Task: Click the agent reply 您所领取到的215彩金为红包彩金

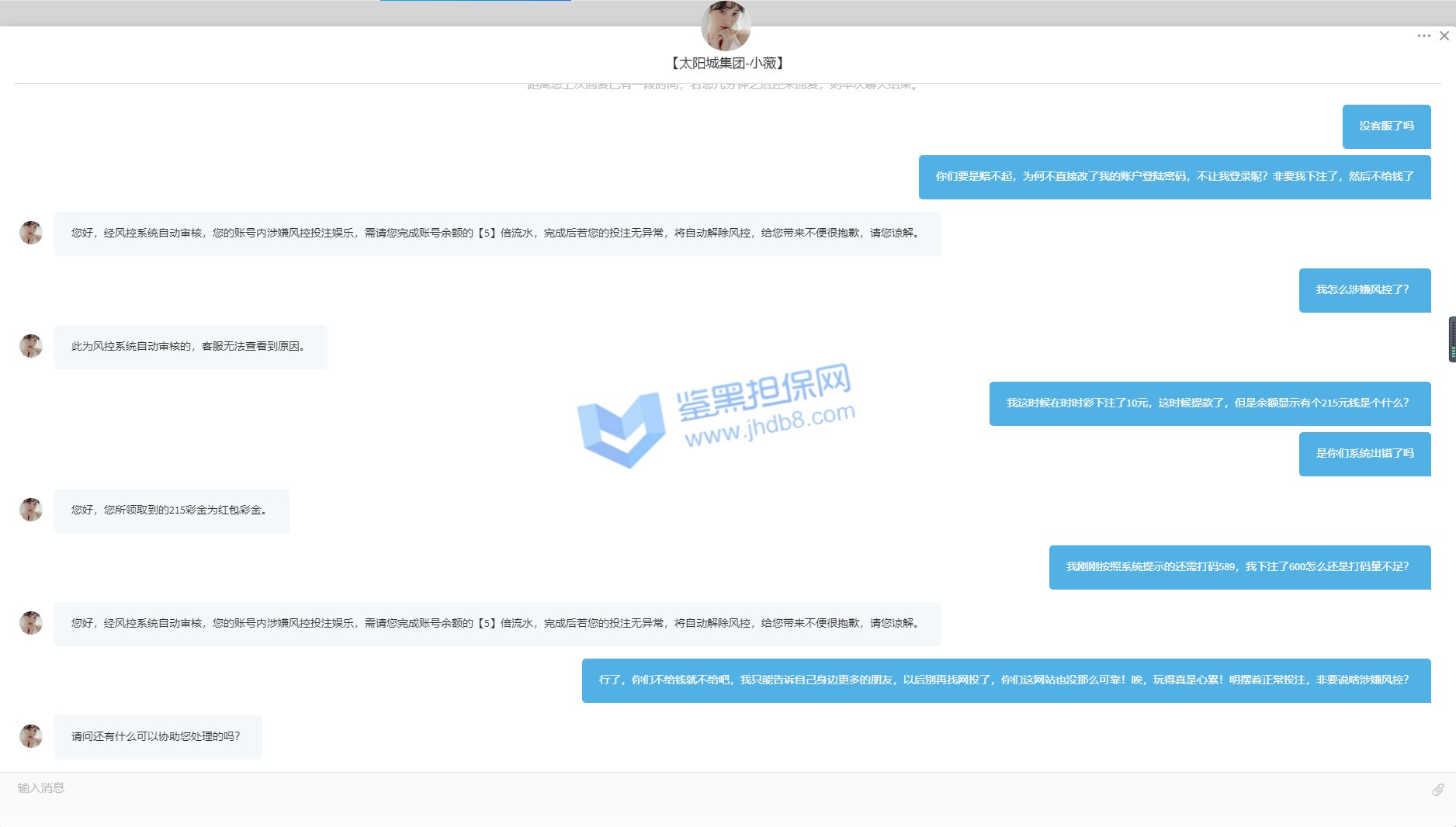Action: tap(172, 510)
